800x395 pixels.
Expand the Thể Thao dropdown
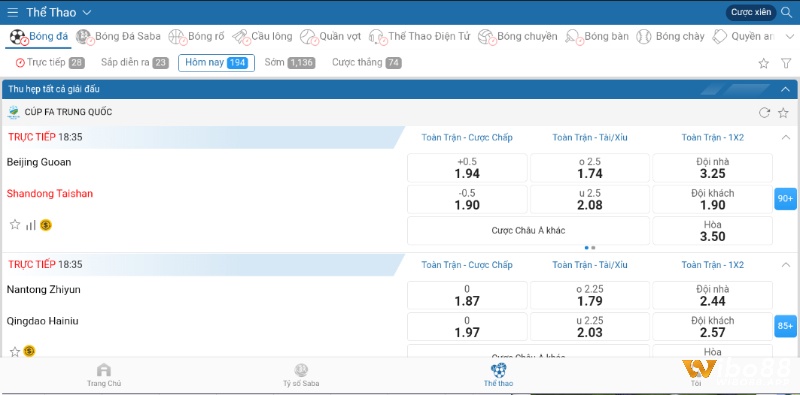(87, 12)
